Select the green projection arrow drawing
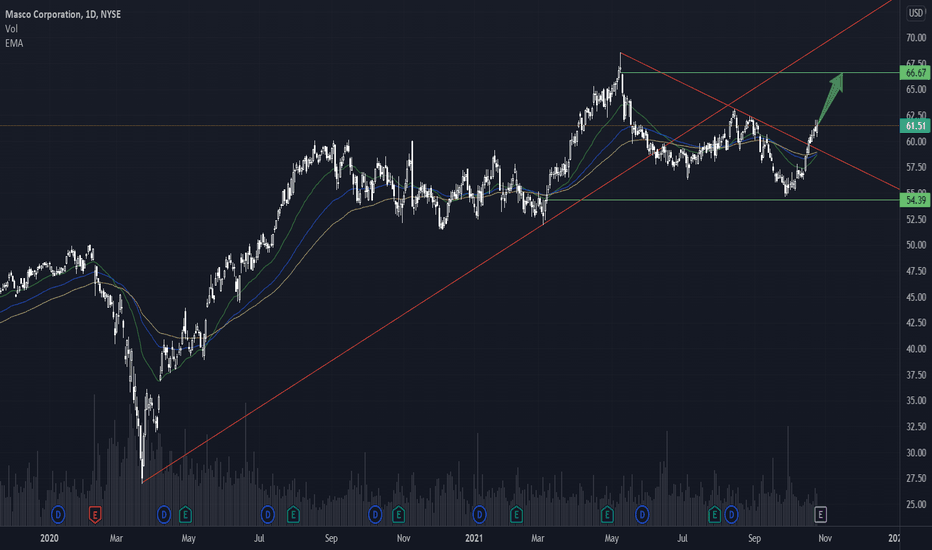Screen dimensions: 932x550 pos(830,97)
